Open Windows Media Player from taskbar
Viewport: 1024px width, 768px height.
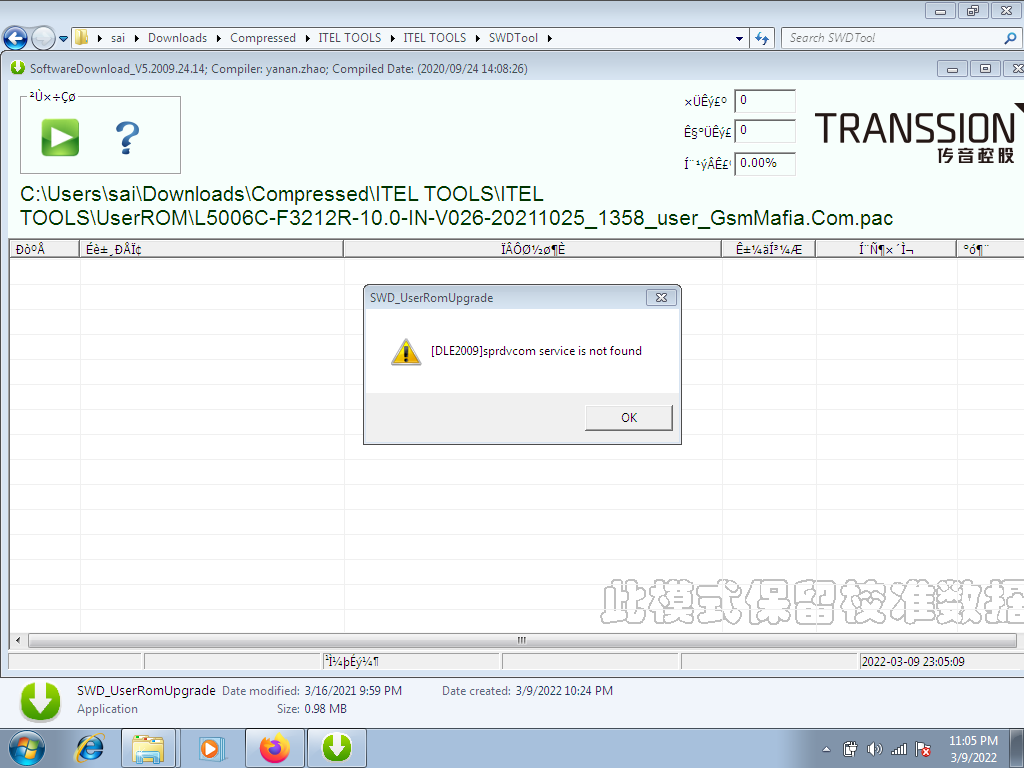point(210,748)
